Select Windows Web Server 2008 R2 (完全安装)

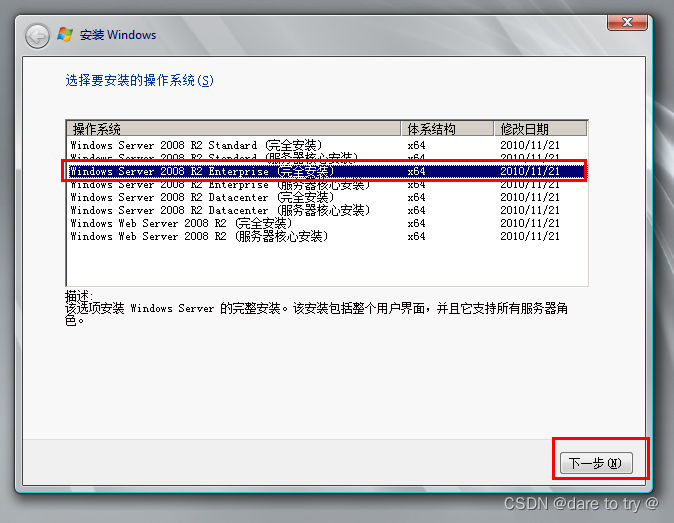[x=327, y=223]
